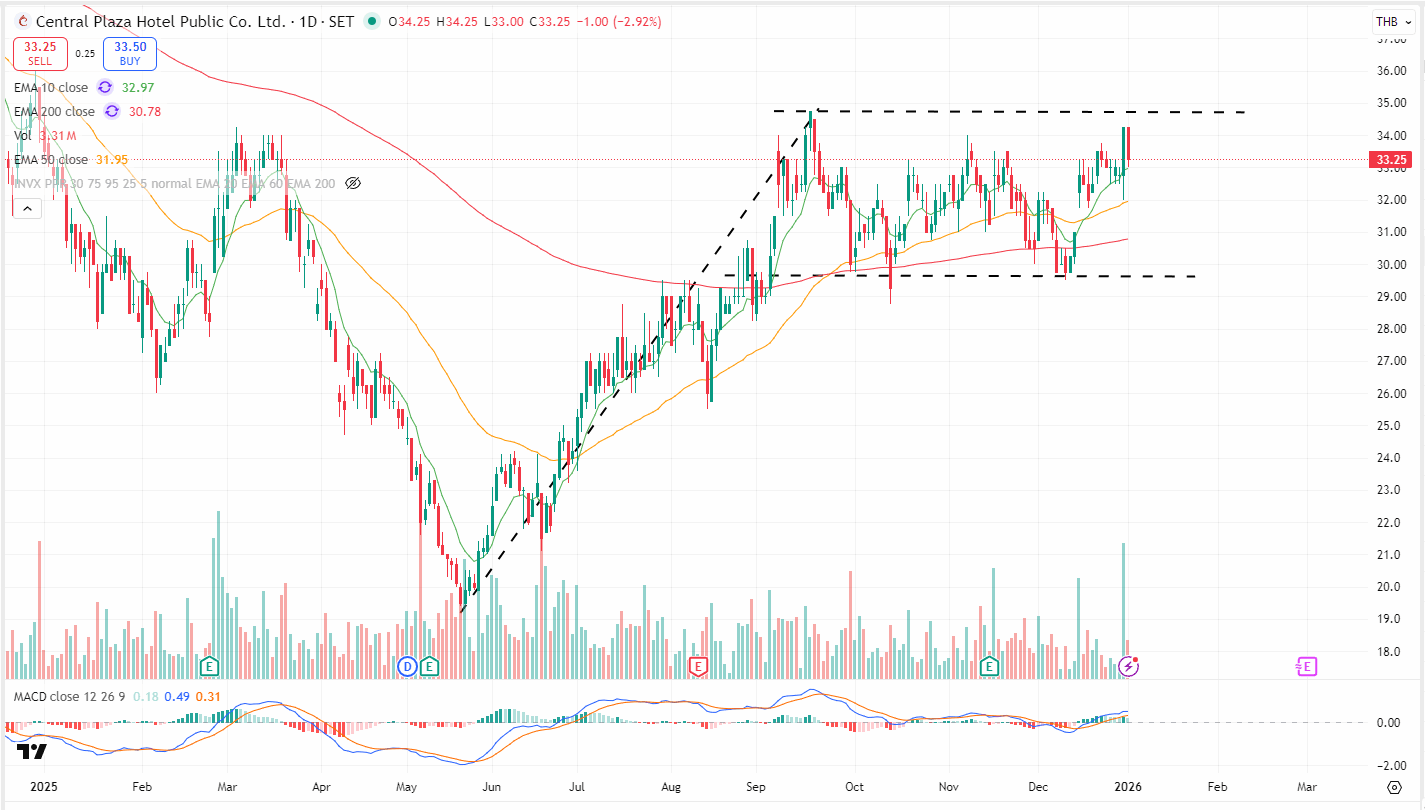The image size is (1425, 810).
Task: Open the blue dividend D marker
Action: (x=407, y=666)
